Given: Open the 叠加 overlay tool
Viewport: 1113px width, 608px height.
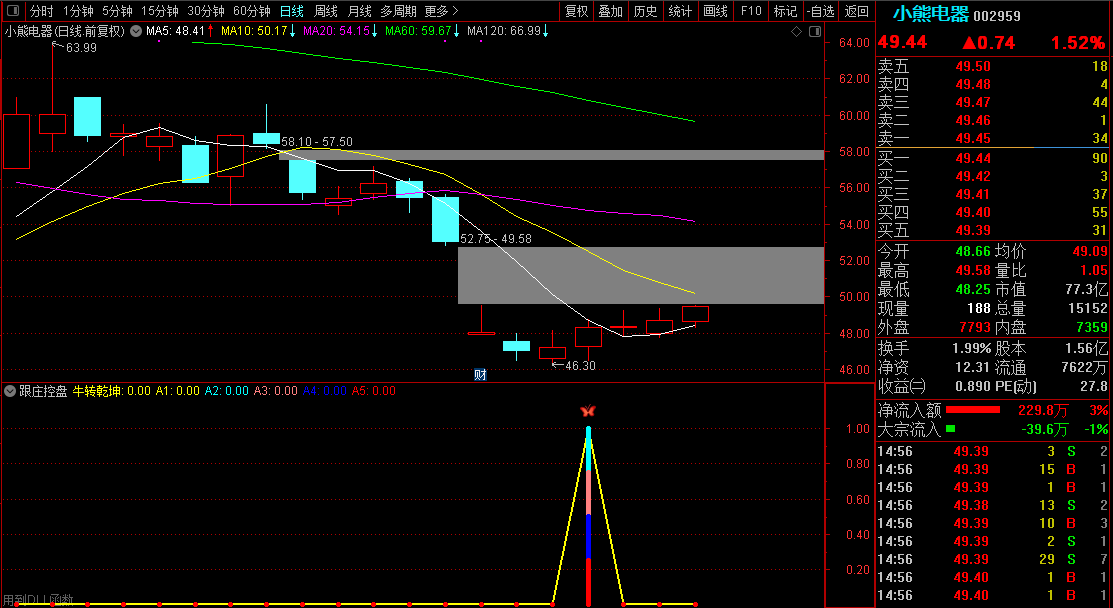Looking at the screenshot, I should point(610,11).
